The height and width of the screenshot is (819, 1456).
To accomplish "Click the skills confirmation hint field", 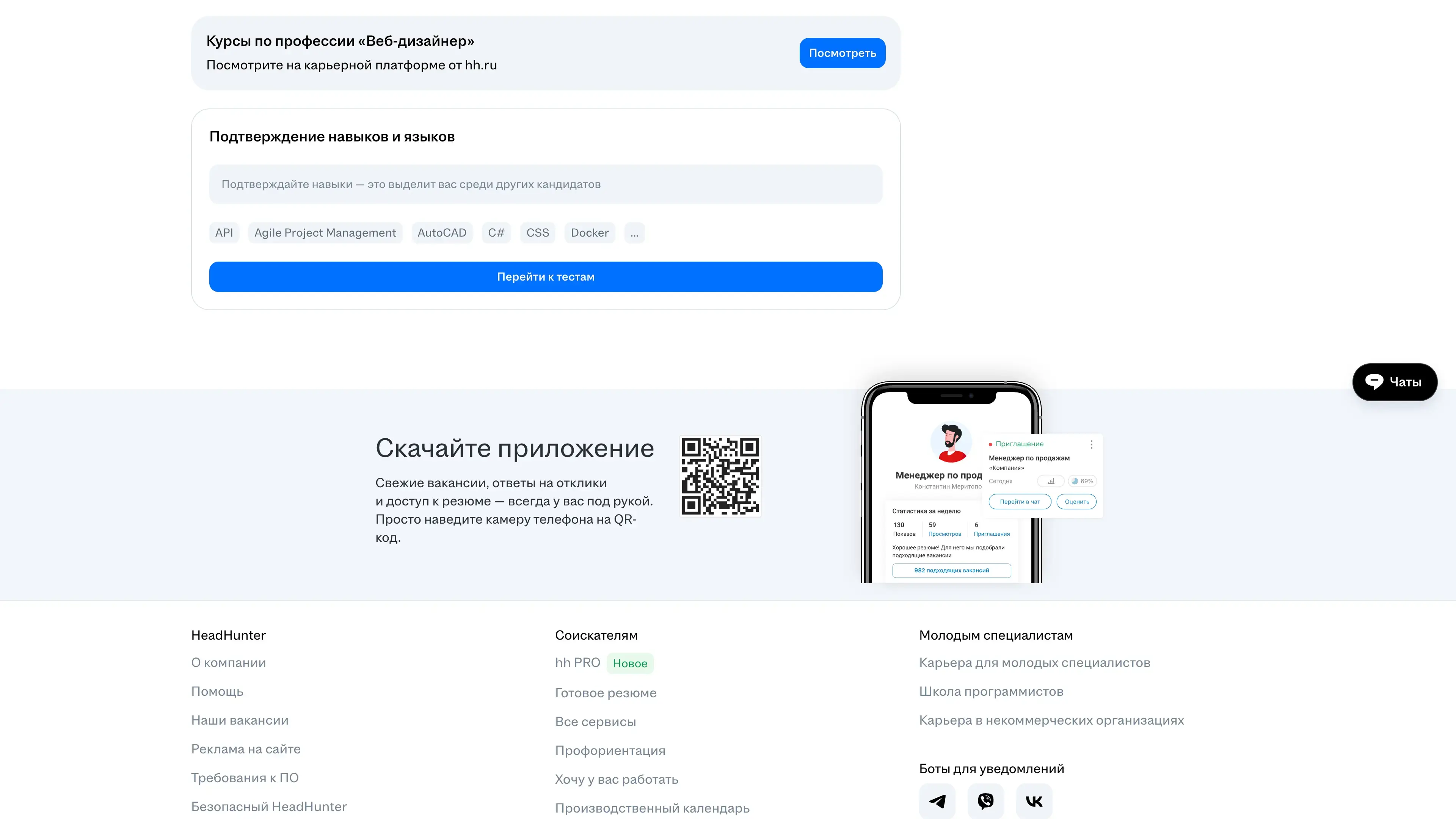I will coord(546,184).
